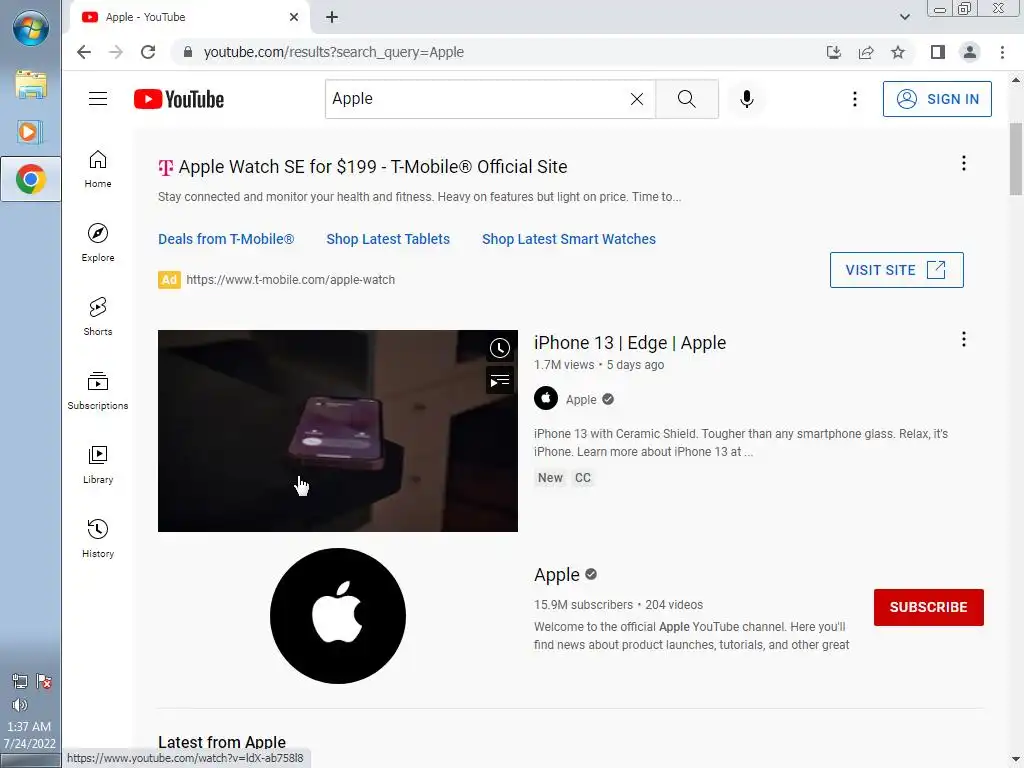This screenshot has width=1024, height=768.
Task: Click the large Apple logo channel avatar
Action: [x=338, y=616]
